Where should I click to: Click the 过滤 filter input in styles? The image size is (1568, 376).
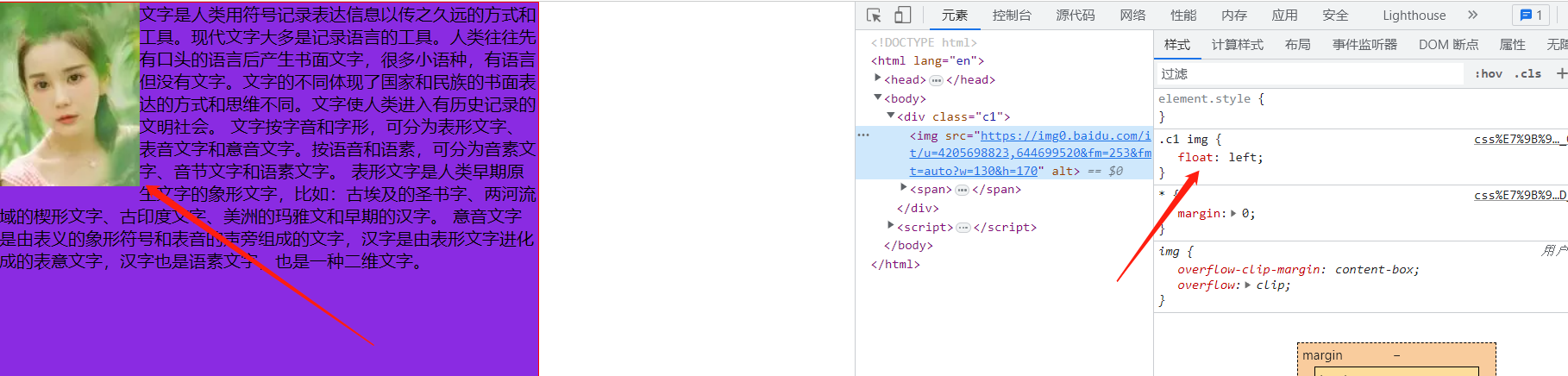point(1309,73)
